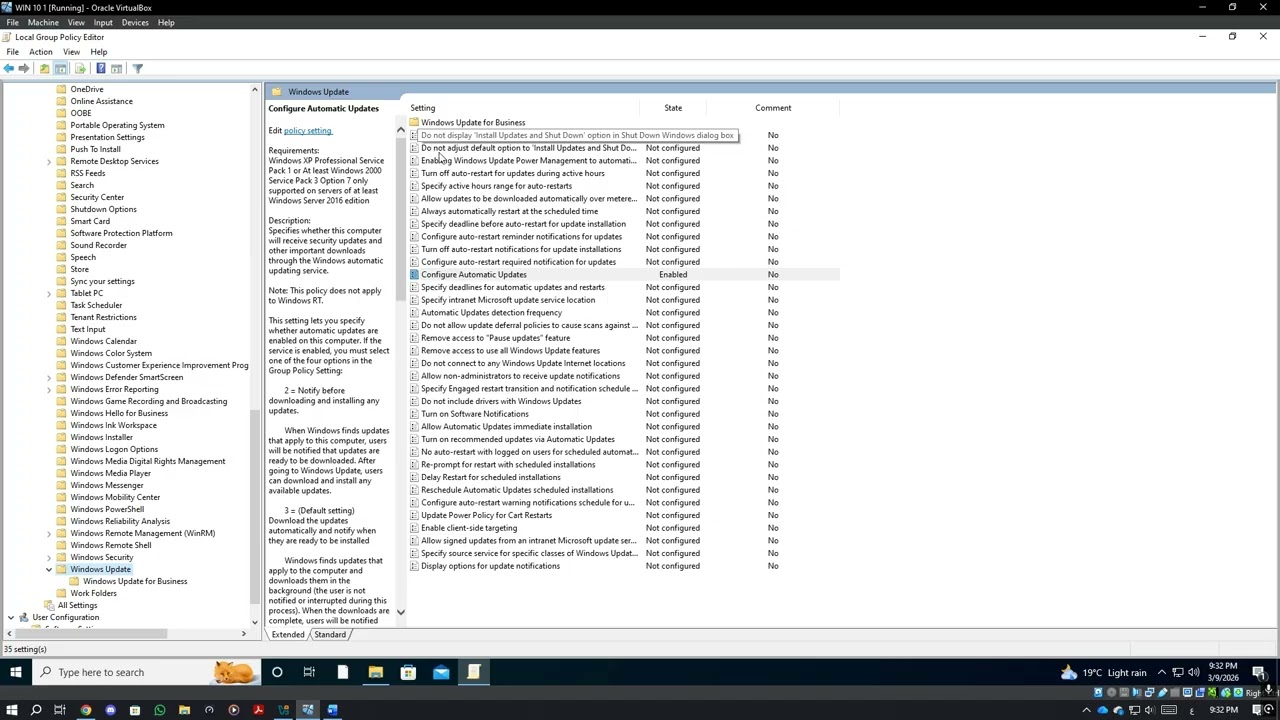Open WhatsApp from the host taskbar
The height and width of the screenshot is (720, 1280).
pyautogui.click(x=160, y=710)
